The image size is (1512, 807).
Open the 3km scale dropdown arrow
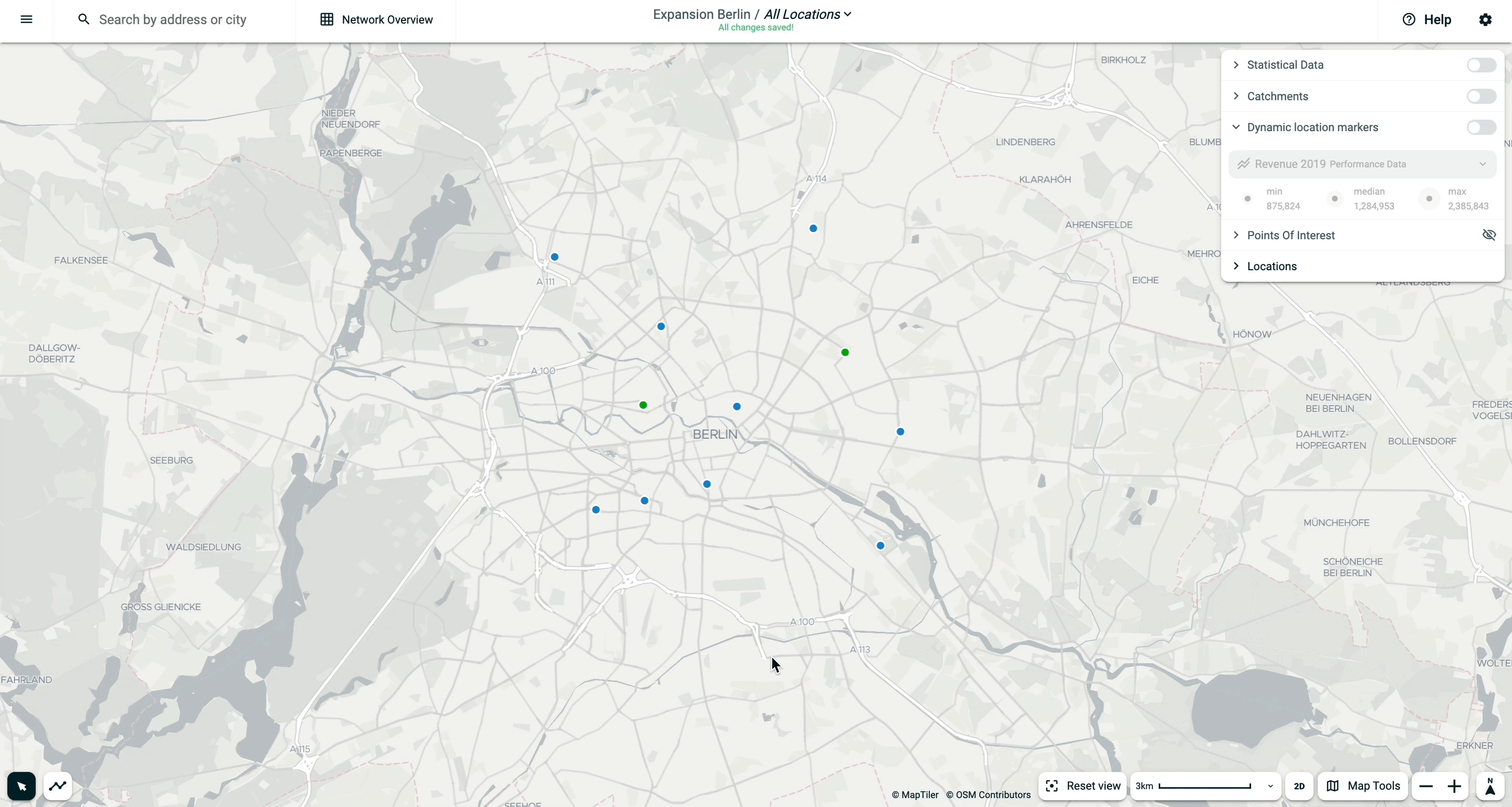[x=1270, y=787]
